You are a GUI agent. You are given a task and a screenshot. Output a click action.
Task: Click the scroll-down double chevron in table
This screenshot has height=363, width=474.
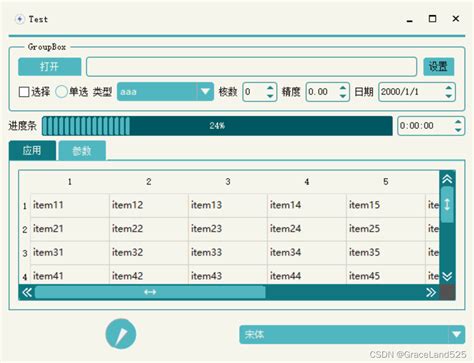click(447, 276)
